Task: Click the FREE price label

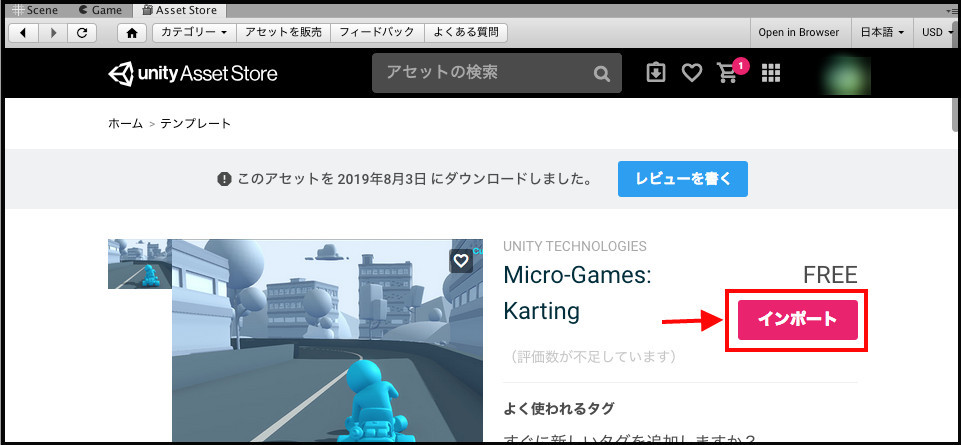Action: point(830,276)
